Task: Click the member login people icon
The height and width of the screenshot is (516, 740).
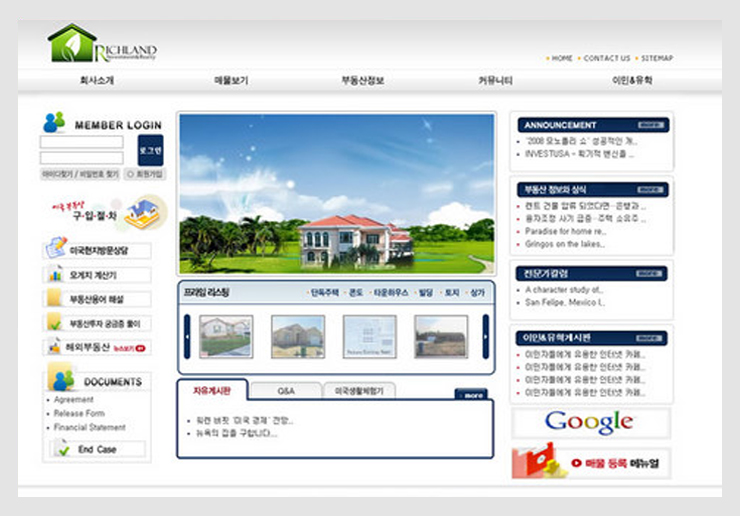Action: point(54,123)
